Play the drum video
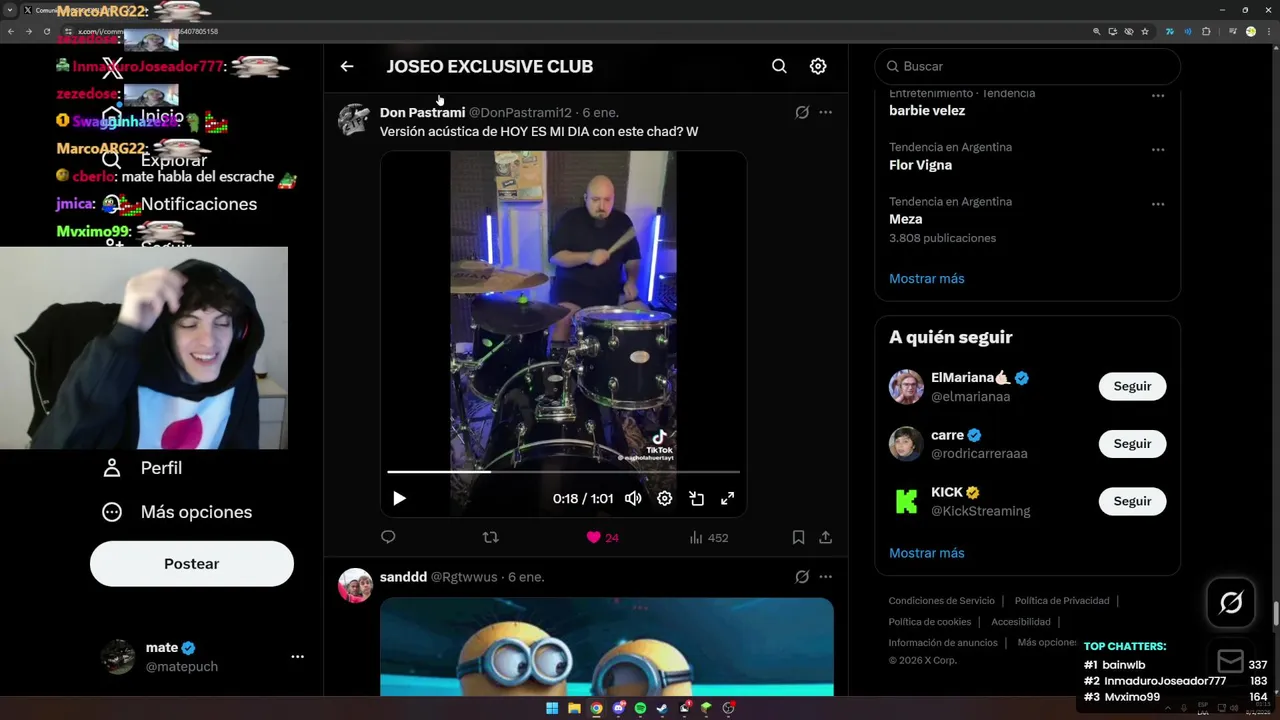The height and width of the screenshot is (720, 1280). 399,498
